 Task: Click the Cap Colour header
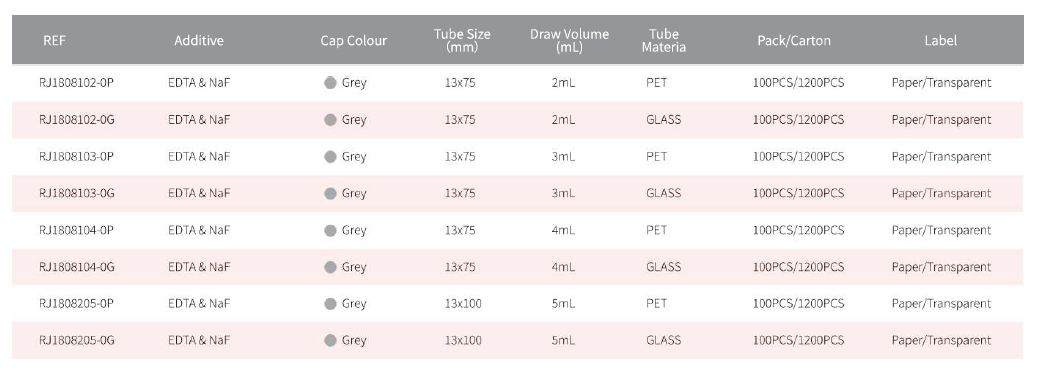[x=354, y=40]
